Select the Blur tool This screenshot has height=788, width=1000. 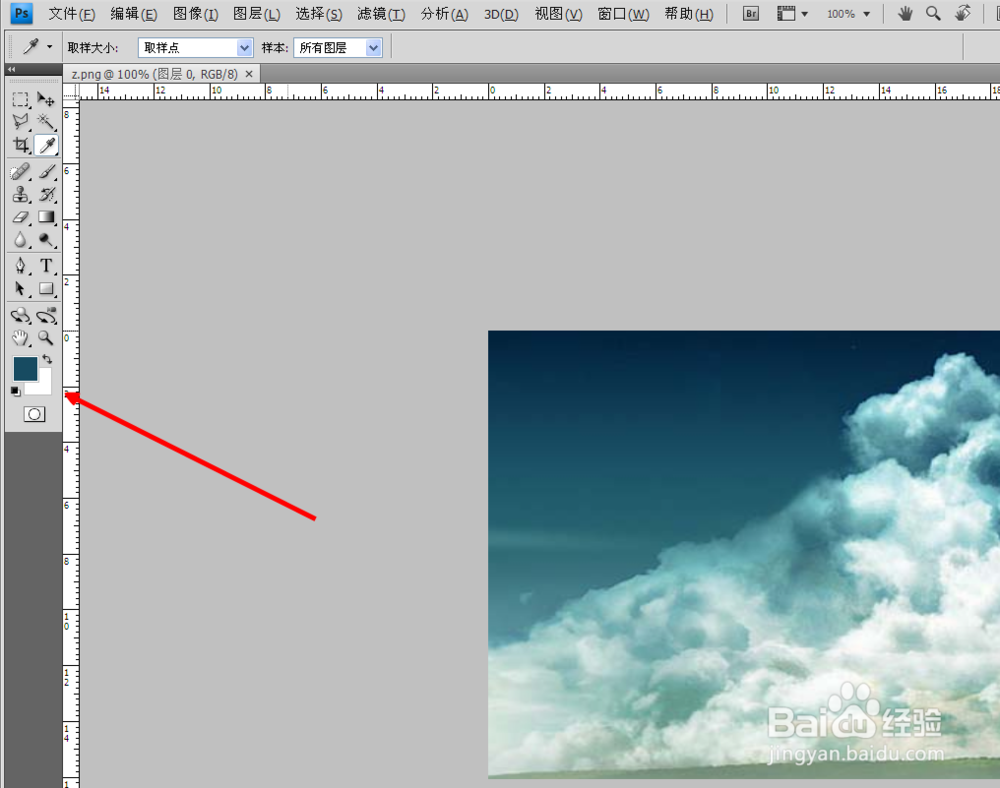tap(20, 240)
